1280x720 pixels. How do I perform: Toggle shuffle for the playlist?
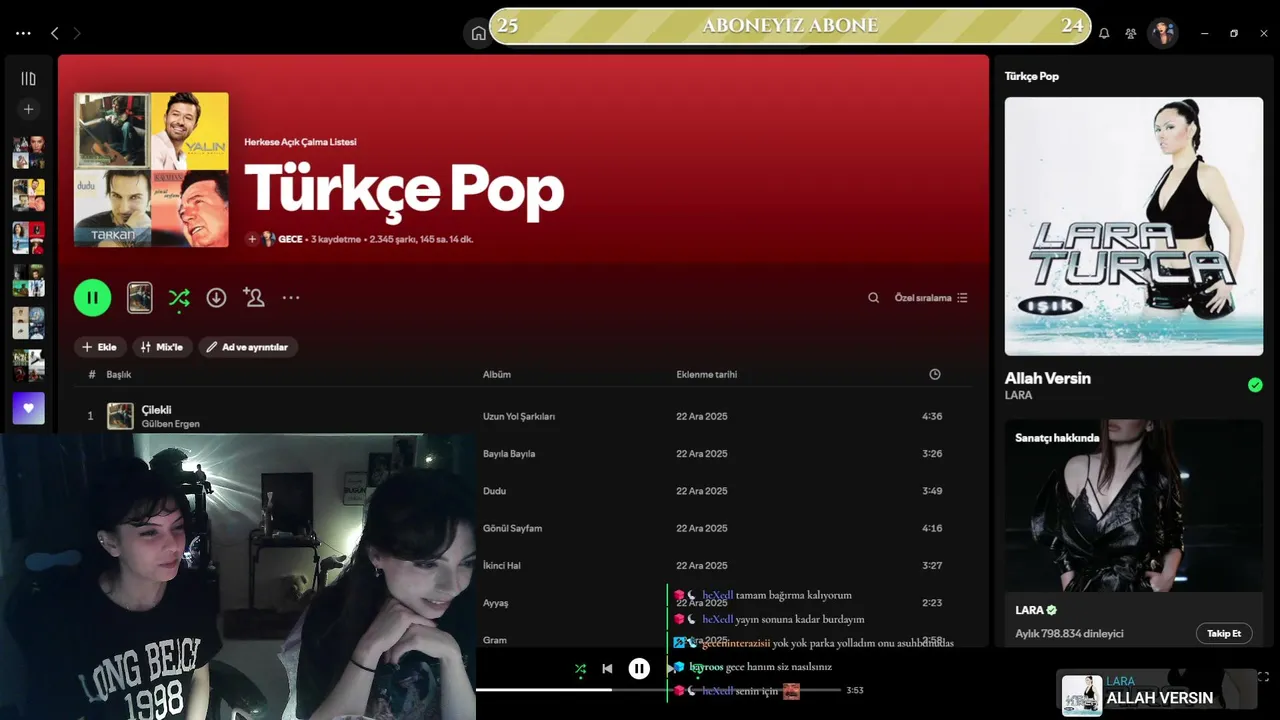tap(179, 297)
